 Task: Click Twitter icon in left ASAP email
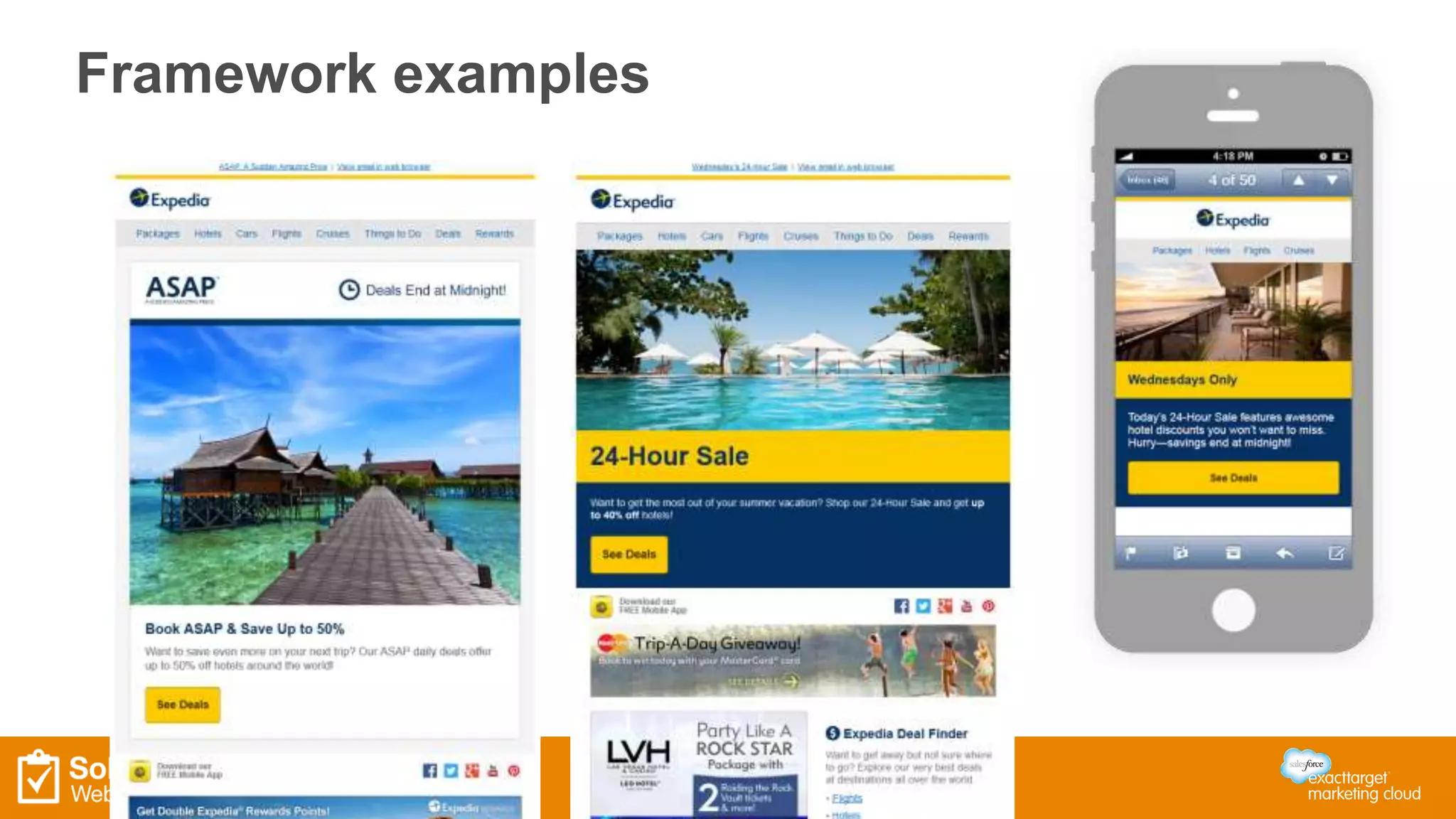pyautogui.click(x=451, y=771)
